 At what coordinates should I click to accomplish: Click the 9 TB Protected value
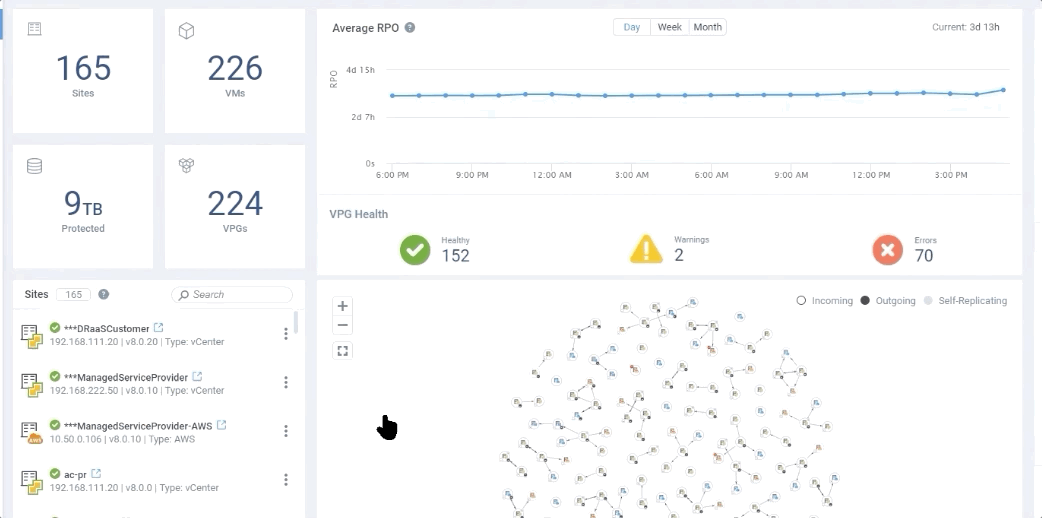tap(83, 203)
